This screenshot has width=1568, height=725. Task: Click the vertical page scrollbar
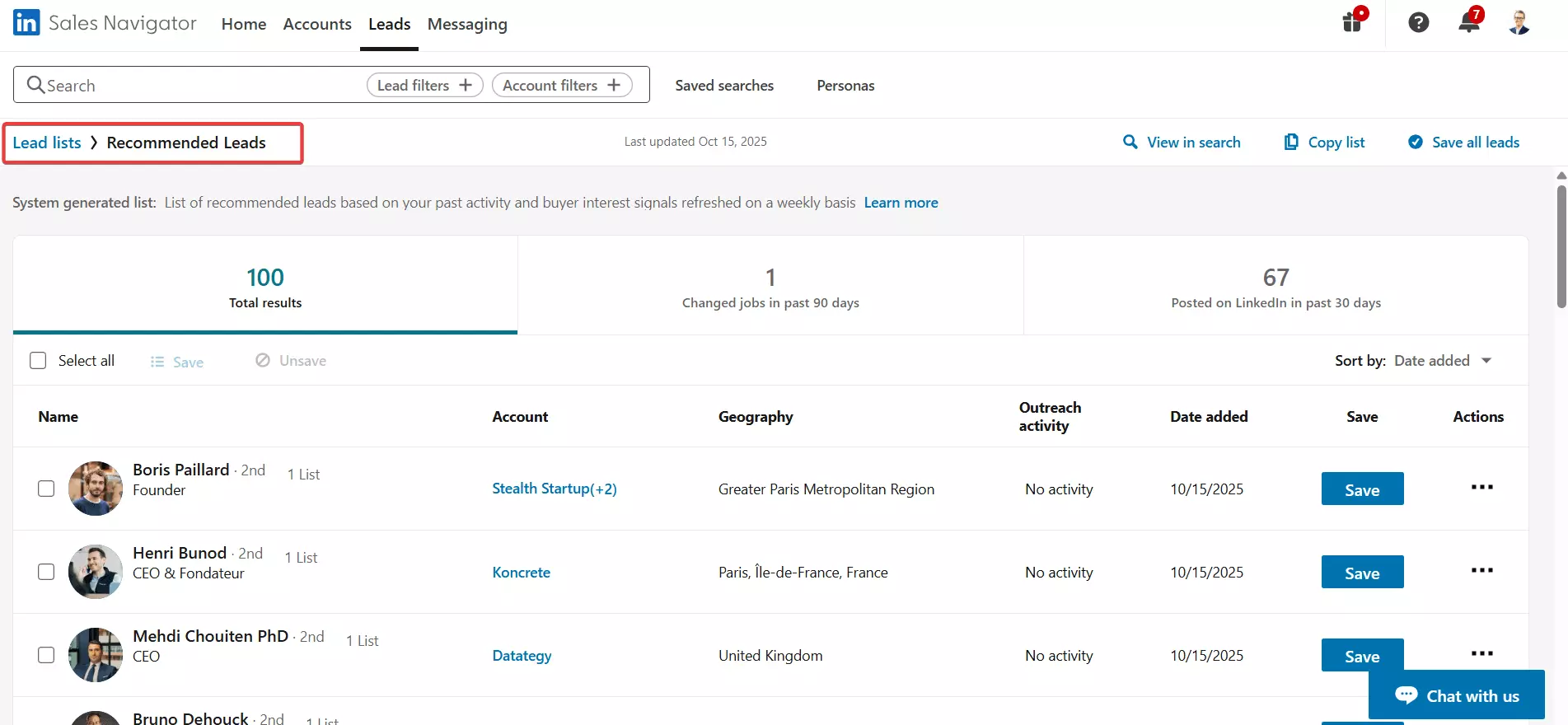tap(1561, 247)
